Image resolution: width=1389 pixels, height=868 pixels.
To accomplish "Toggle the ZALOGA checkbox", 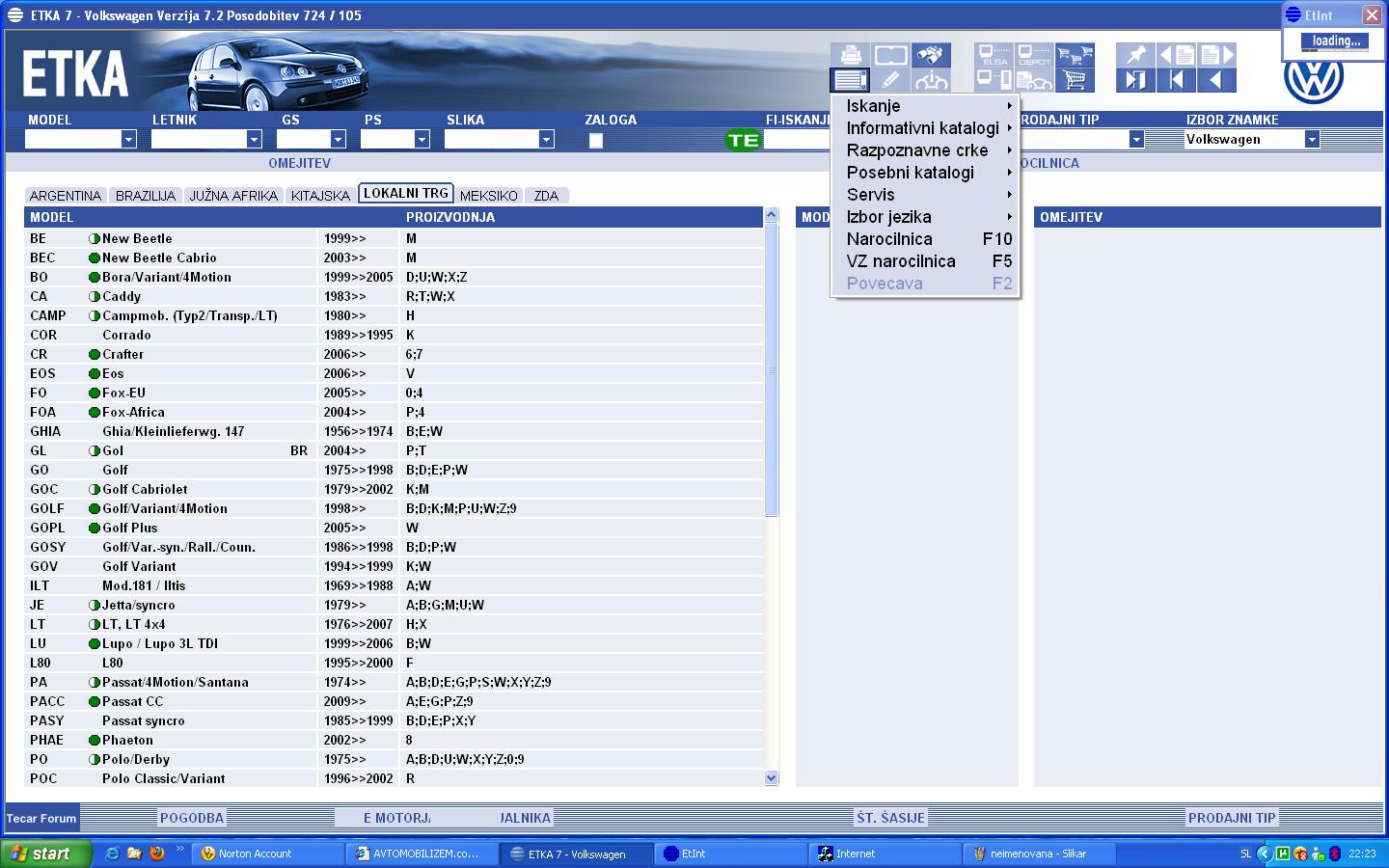I will pyautogui.click(x=596, y=141).
